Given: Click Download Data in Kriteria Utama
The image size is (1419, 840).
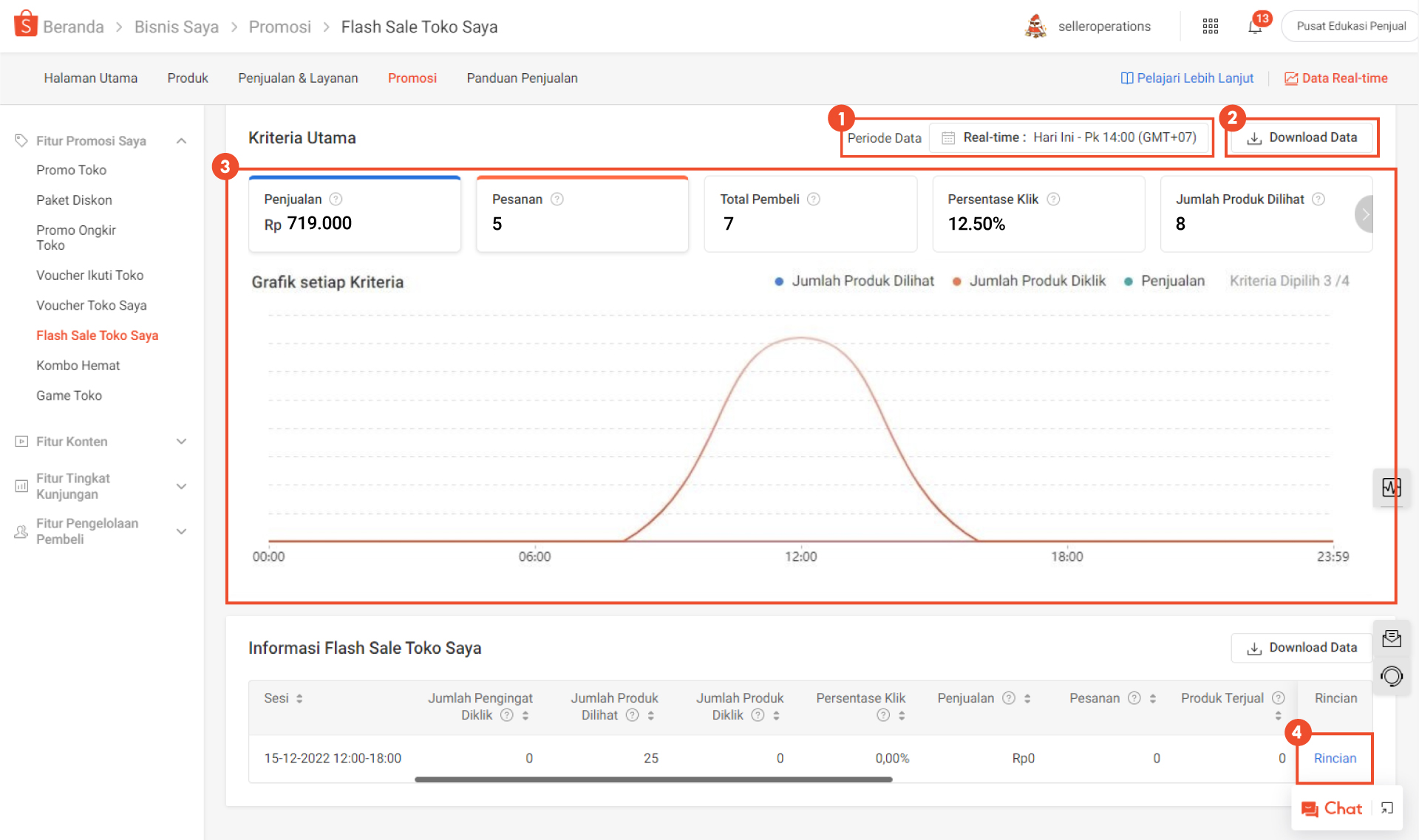Looking at the screenshot, I should pos(1301,138).
